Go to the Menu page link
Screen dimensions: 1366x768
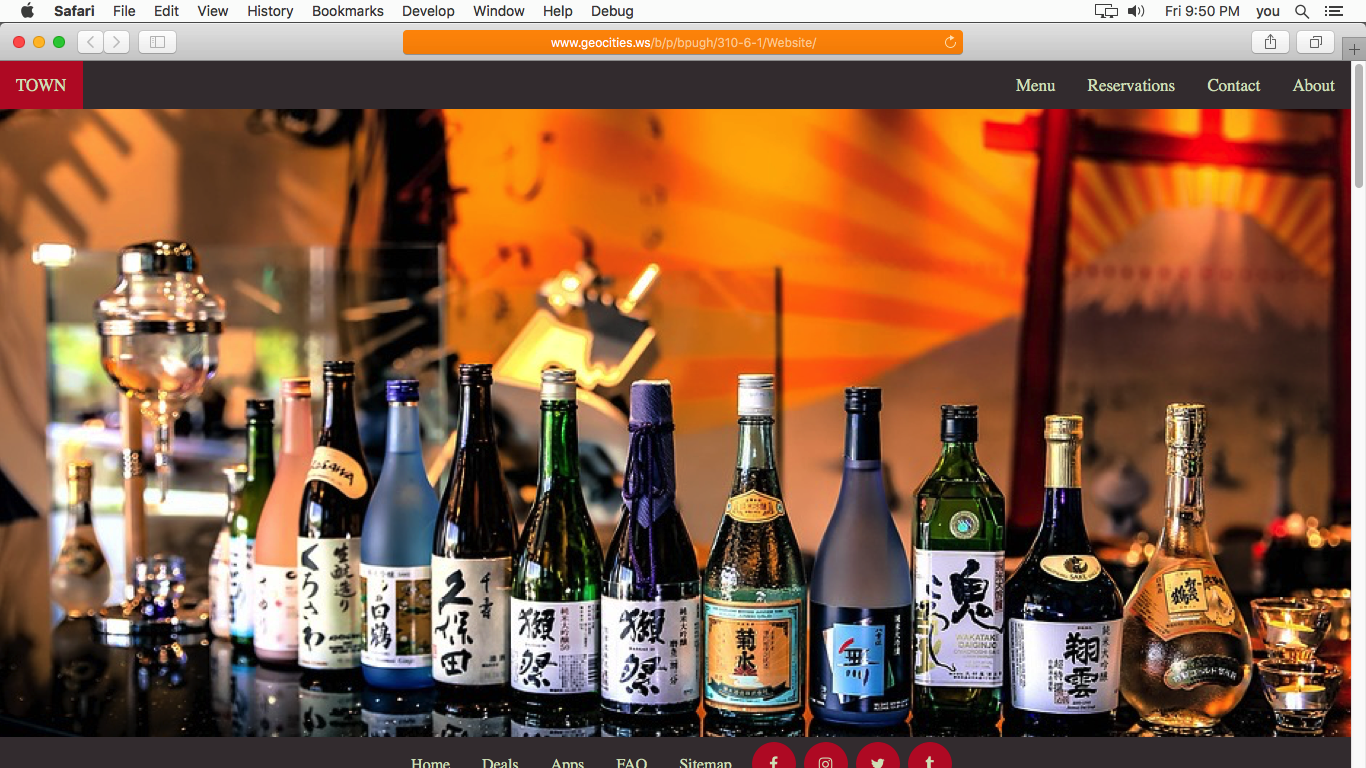point(1035,85)
